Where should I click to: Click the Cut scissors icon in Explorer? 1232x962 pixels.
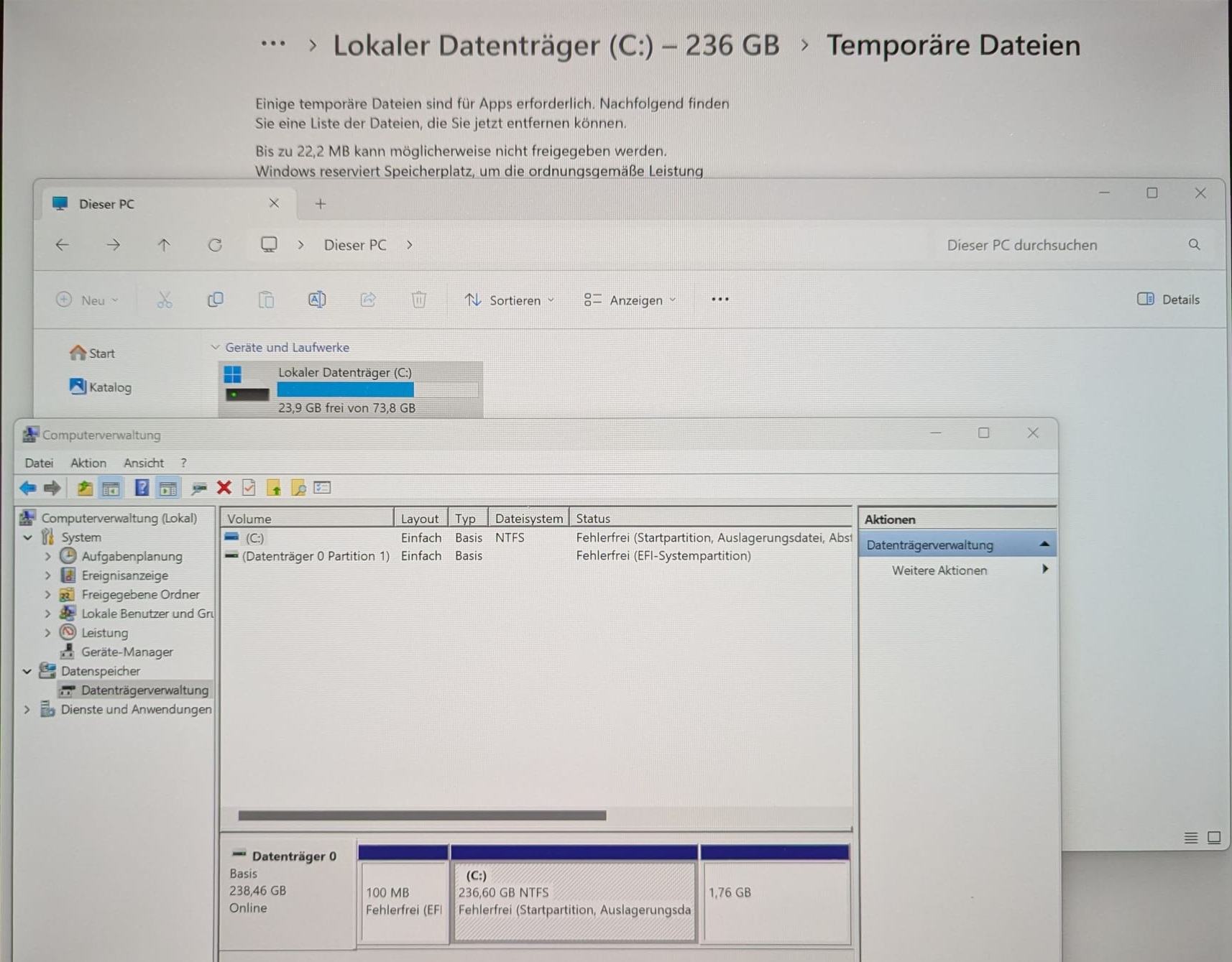point(165,300)
